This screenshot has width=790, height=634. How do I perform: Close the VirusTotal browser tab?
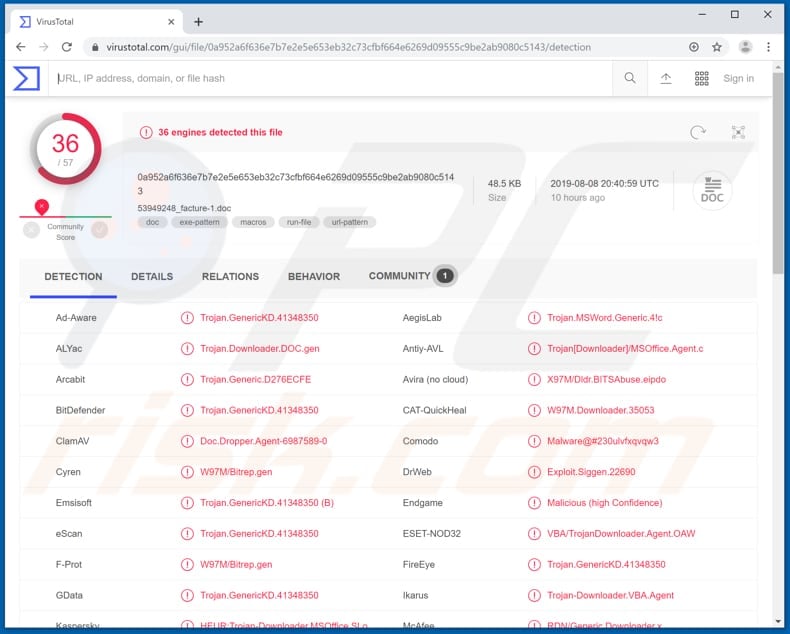pyautogui.click(x=171, y=22)
